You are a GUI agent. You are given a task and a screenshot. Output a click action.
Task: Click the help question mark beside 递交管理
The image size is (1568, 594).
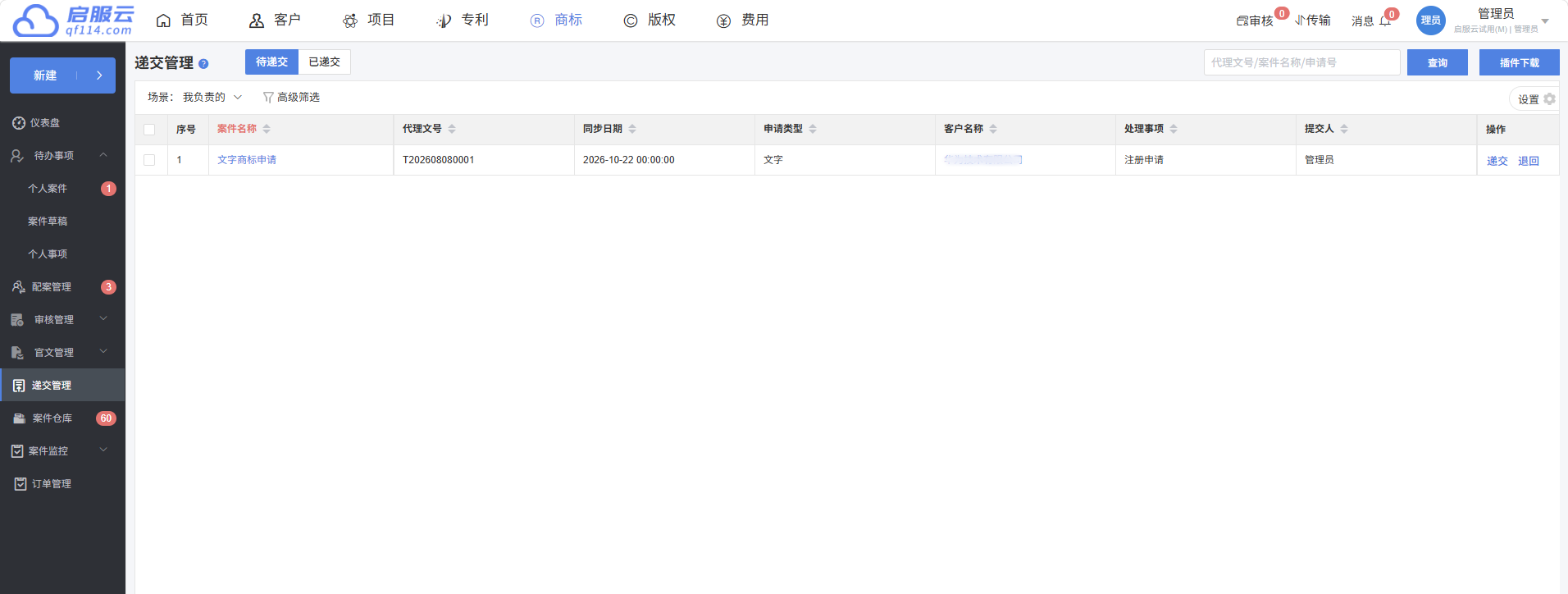click(203, 63)
